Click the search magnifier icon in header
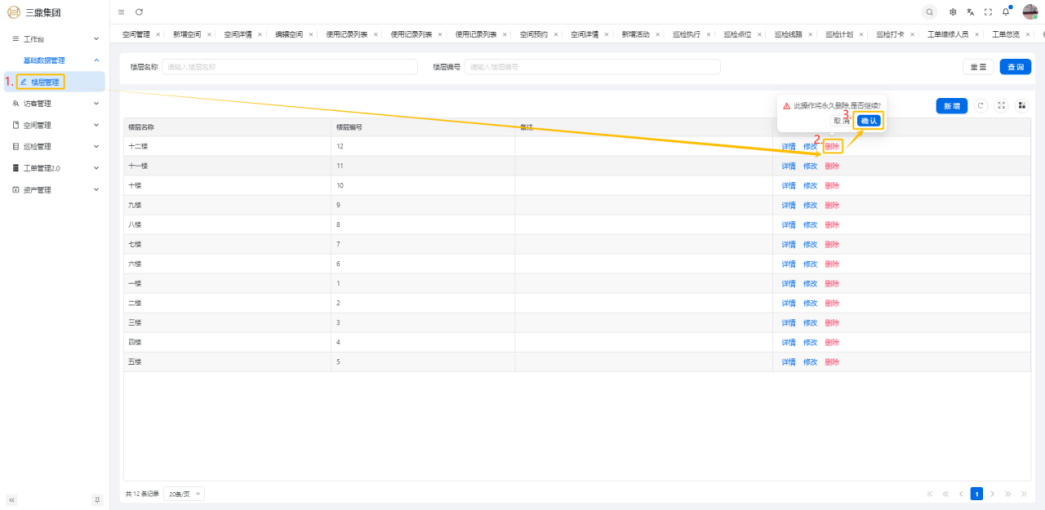Image resolution: width=1045 pixels, height=510 pixels. point(930,12)
